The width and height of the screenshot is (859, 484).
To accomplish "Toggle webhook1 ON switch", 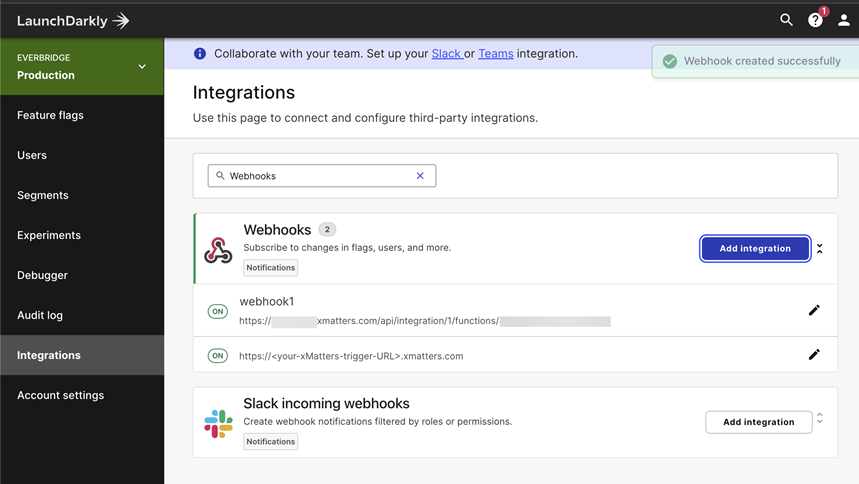I will point(217,311).
